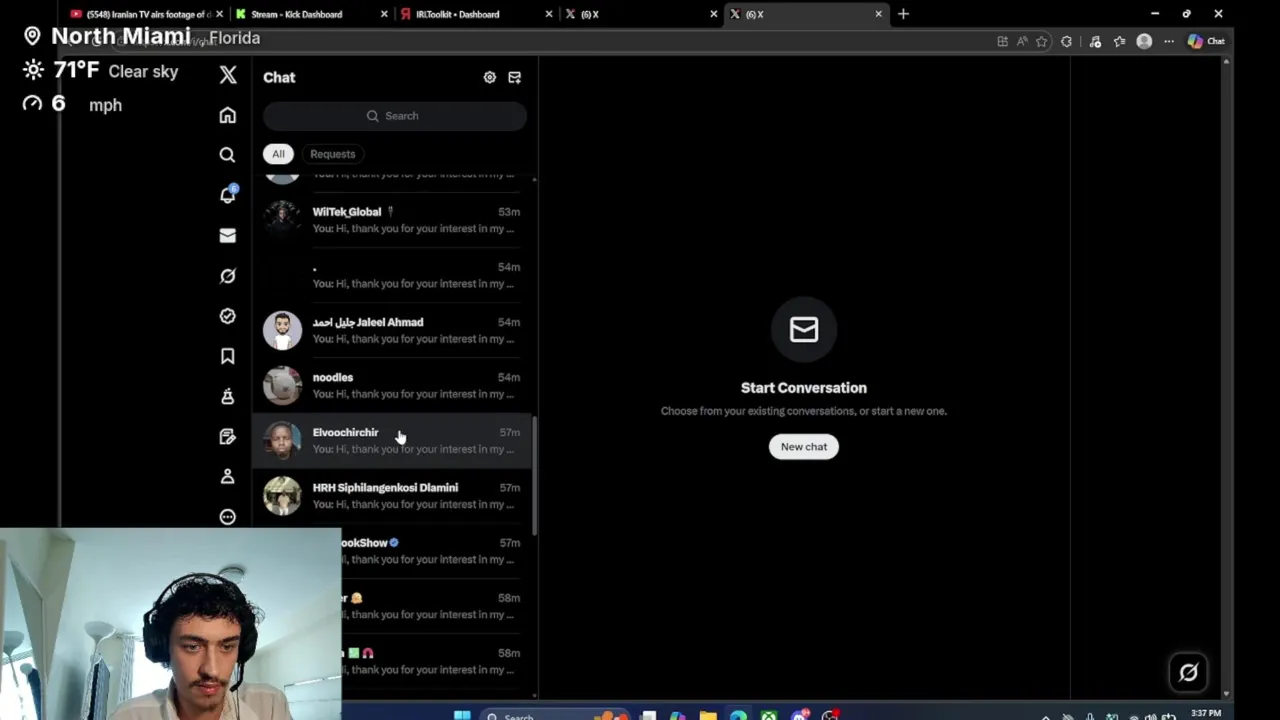Open browser profile avatar icon
The width and height of the screenshot is (1280, 720).
tap(1144, 41)
